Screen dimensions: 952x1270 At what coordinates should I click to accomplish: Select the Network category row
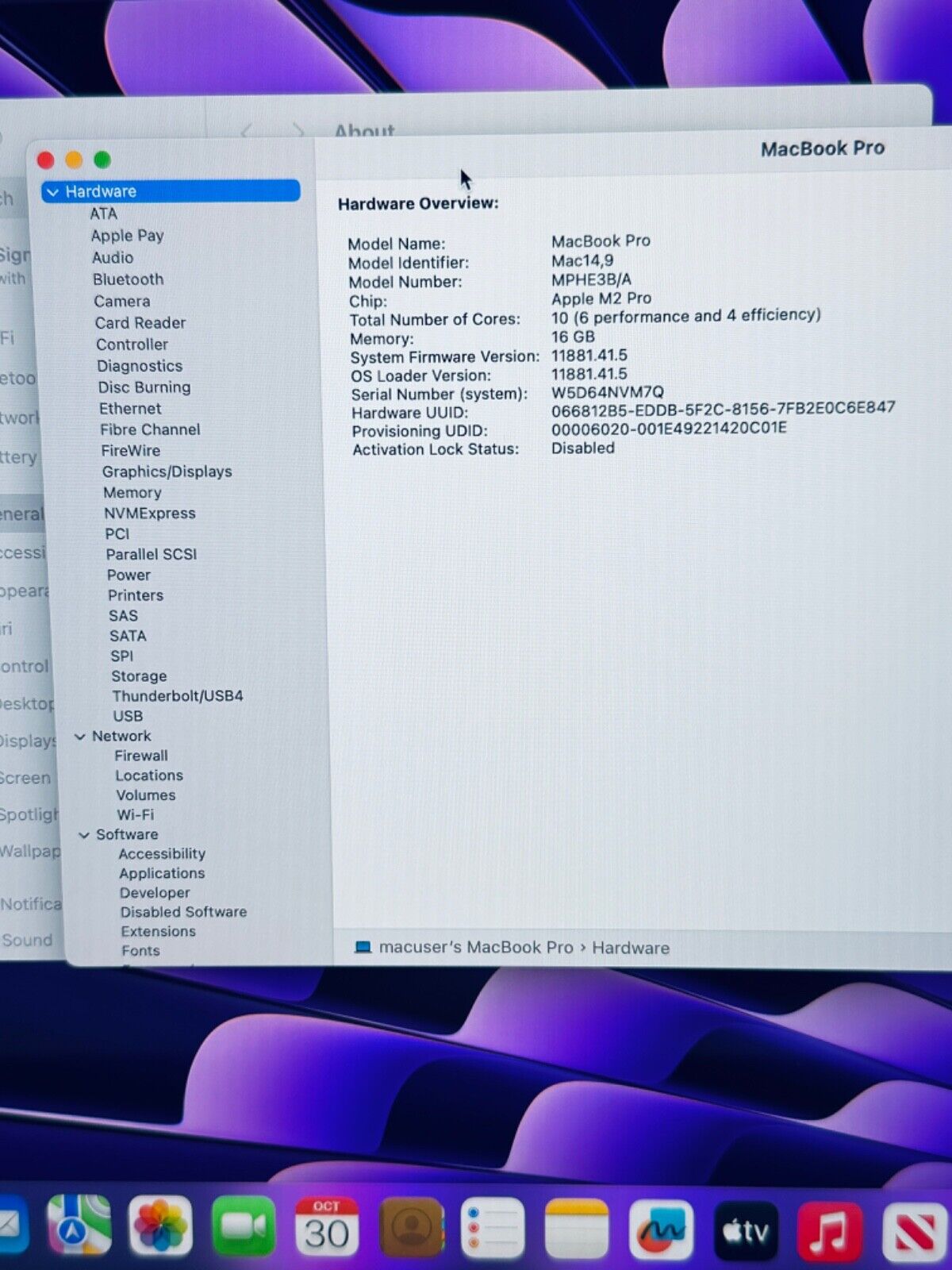121,737
